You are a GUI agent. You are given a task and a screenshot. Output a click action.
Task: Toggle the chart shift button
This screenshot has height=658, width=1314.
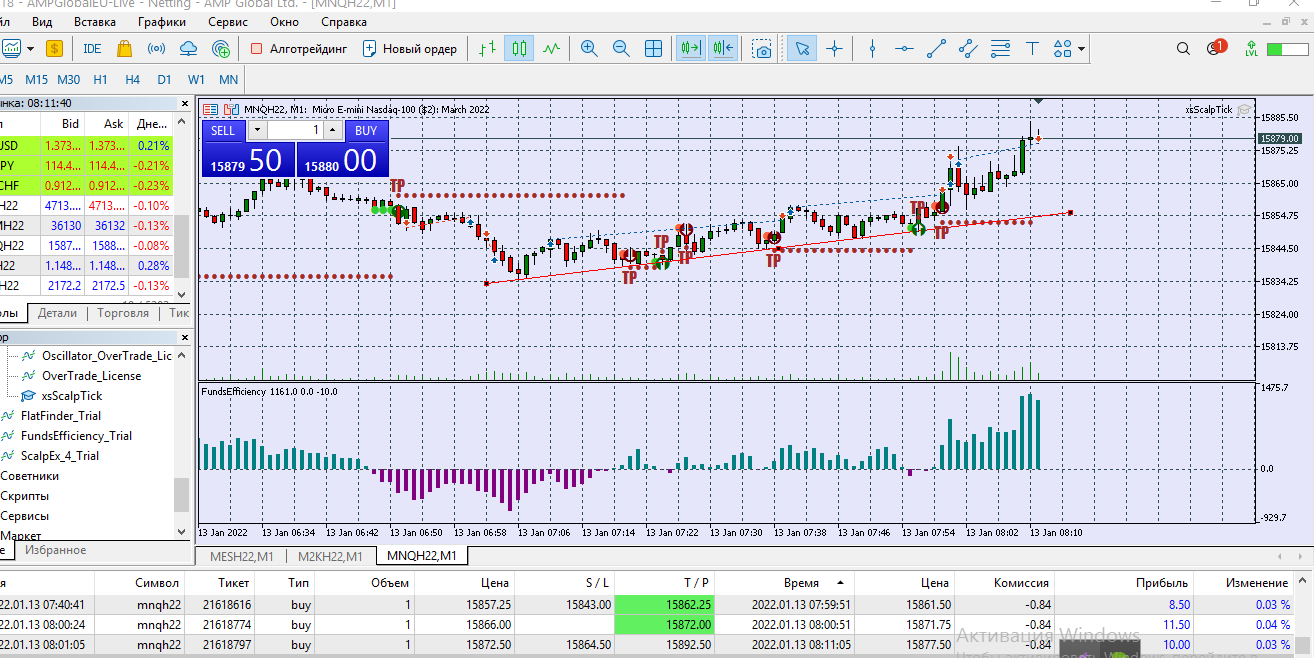click(722, 48)
